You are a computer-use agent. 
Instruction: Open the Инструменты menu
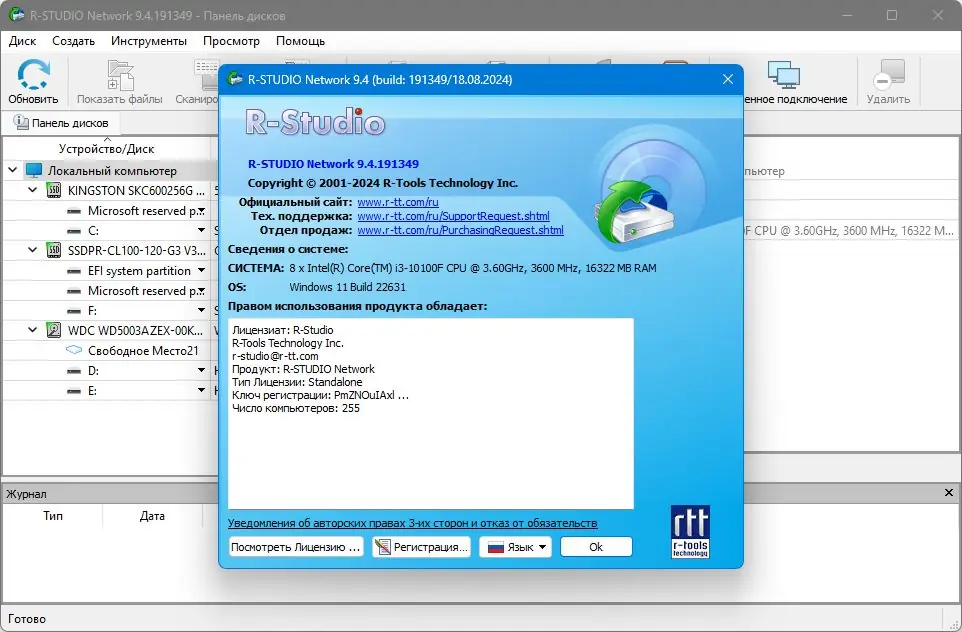tap(149, 41)
